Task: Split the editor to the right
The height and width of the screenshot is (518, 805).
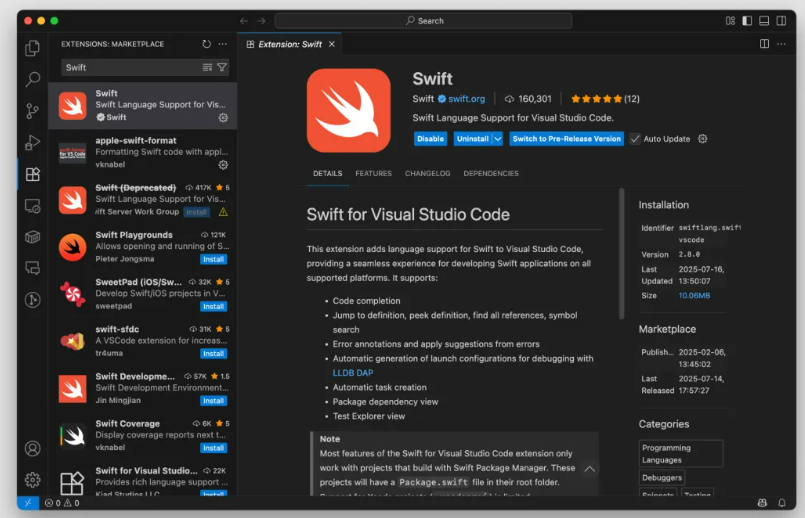Action: click(764, 44)
